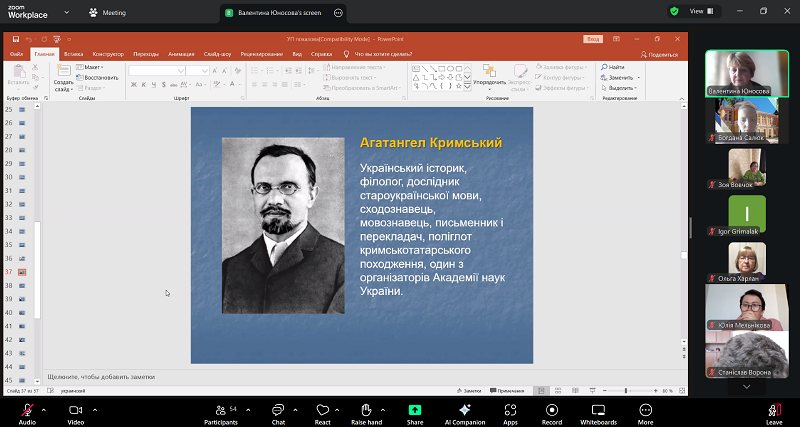This screenshot has height=427, width=800.
Task: Unmute the microphone with the Audio button
Action: pos(27,410)
